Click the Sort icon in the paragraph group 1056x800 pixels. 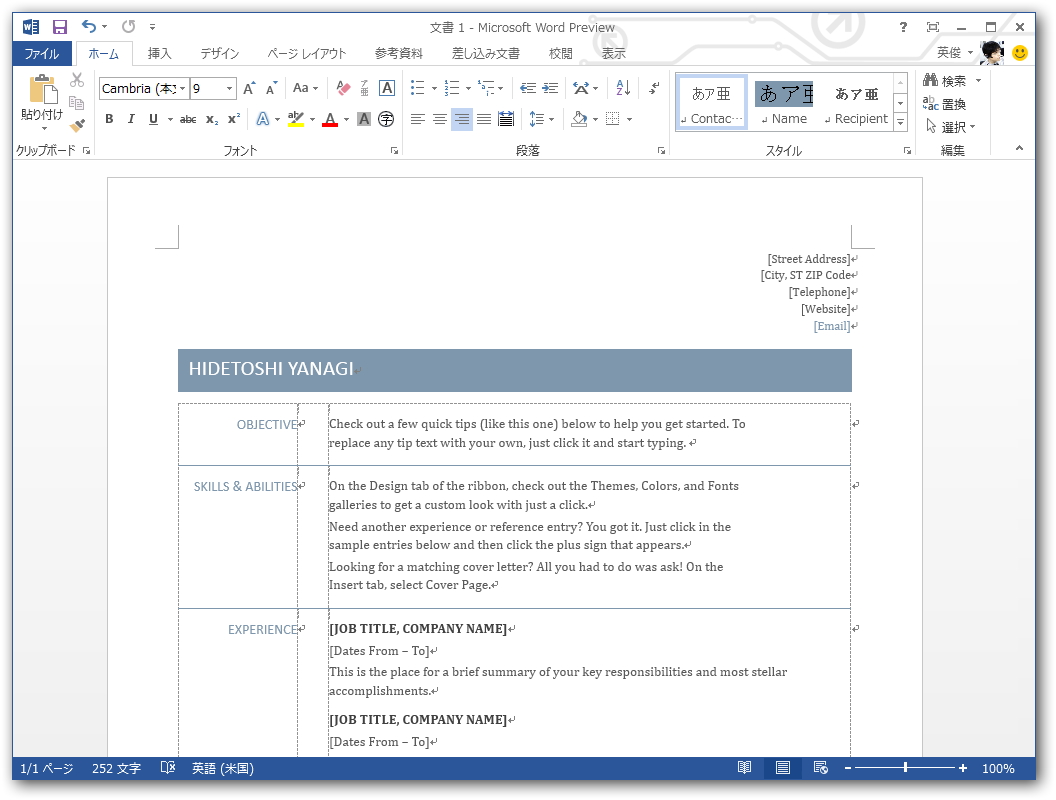[623, 87]
